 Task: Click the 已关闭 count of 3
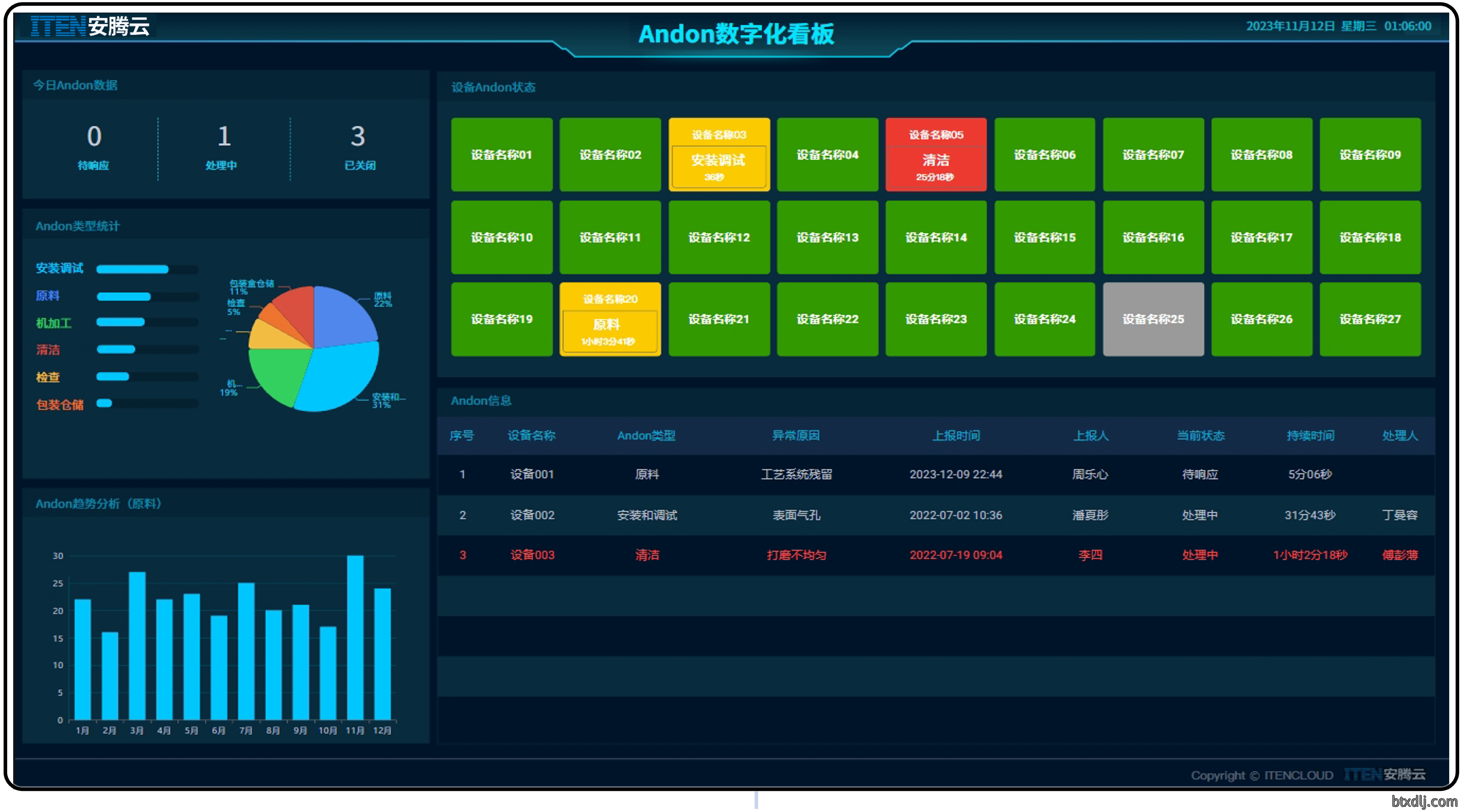click(x=358, y=136)
